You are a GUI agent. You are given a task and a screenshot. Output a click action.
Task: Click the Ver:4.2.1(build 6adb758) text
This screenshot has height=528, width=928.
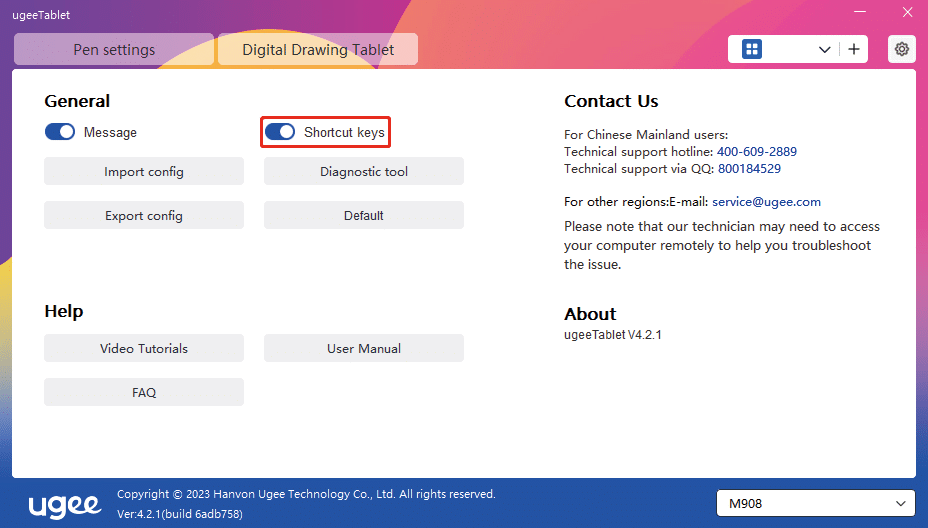180,514
